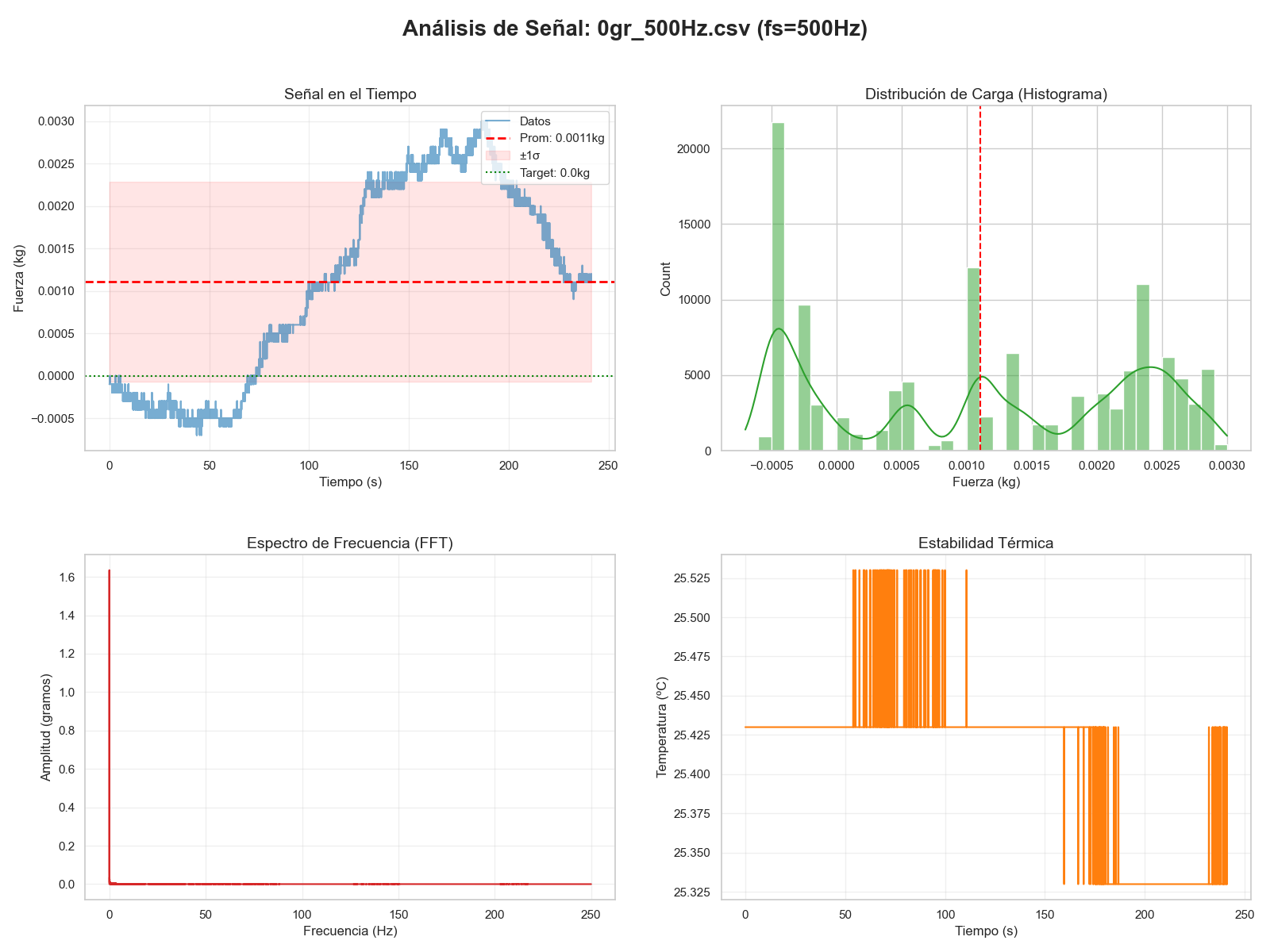1270x952 pixels.
Task: Click the 'Temperatura (ºC)' axis label
Action: tap(663, 727)
